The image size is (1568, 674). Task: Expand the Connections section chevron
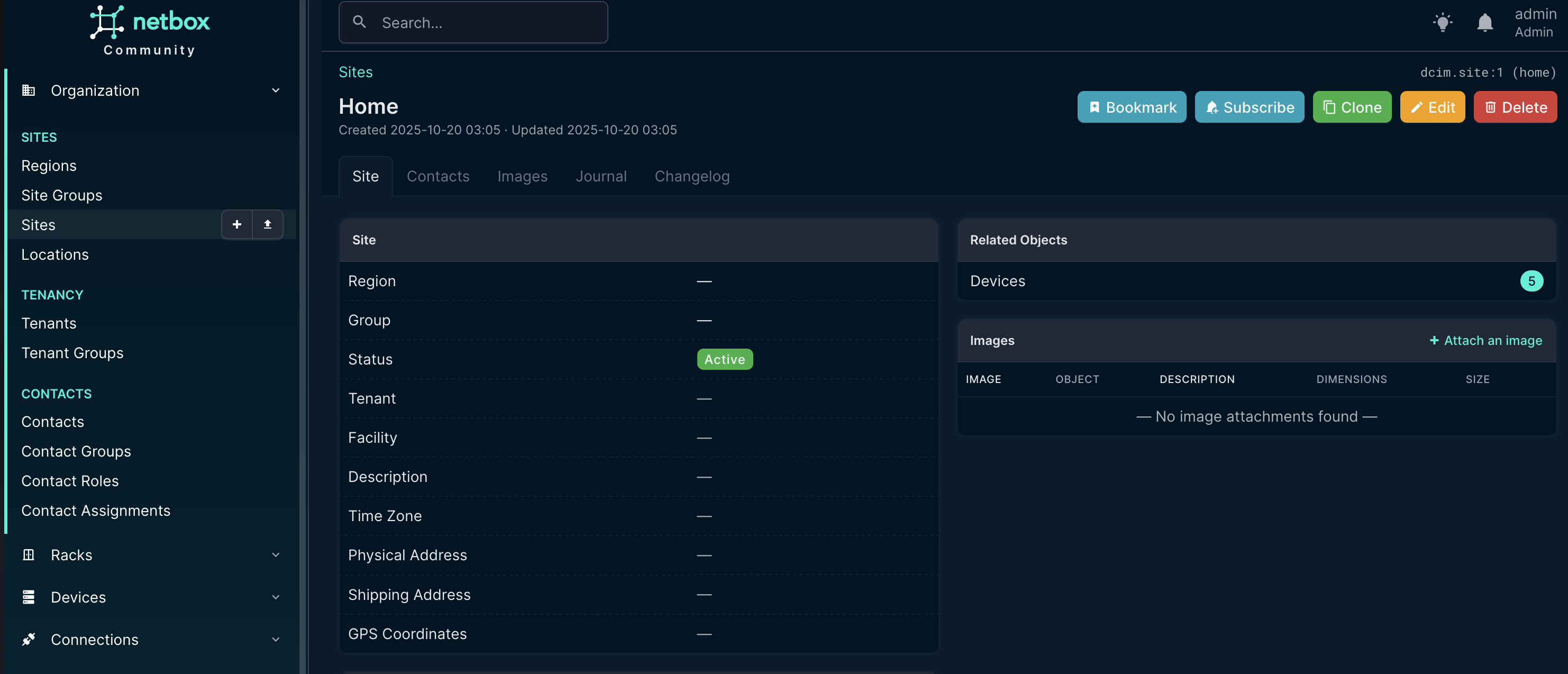pos(276,639)
